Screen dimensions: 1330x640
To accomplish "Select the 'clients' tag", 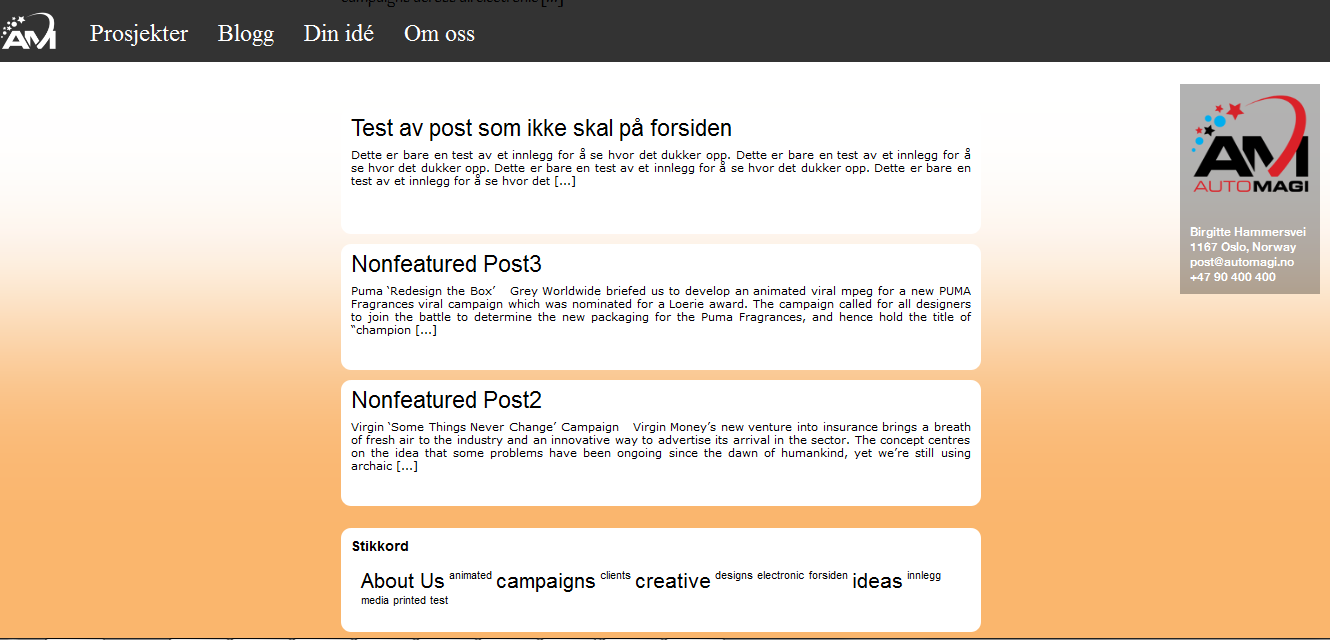I will pos(616,575).
